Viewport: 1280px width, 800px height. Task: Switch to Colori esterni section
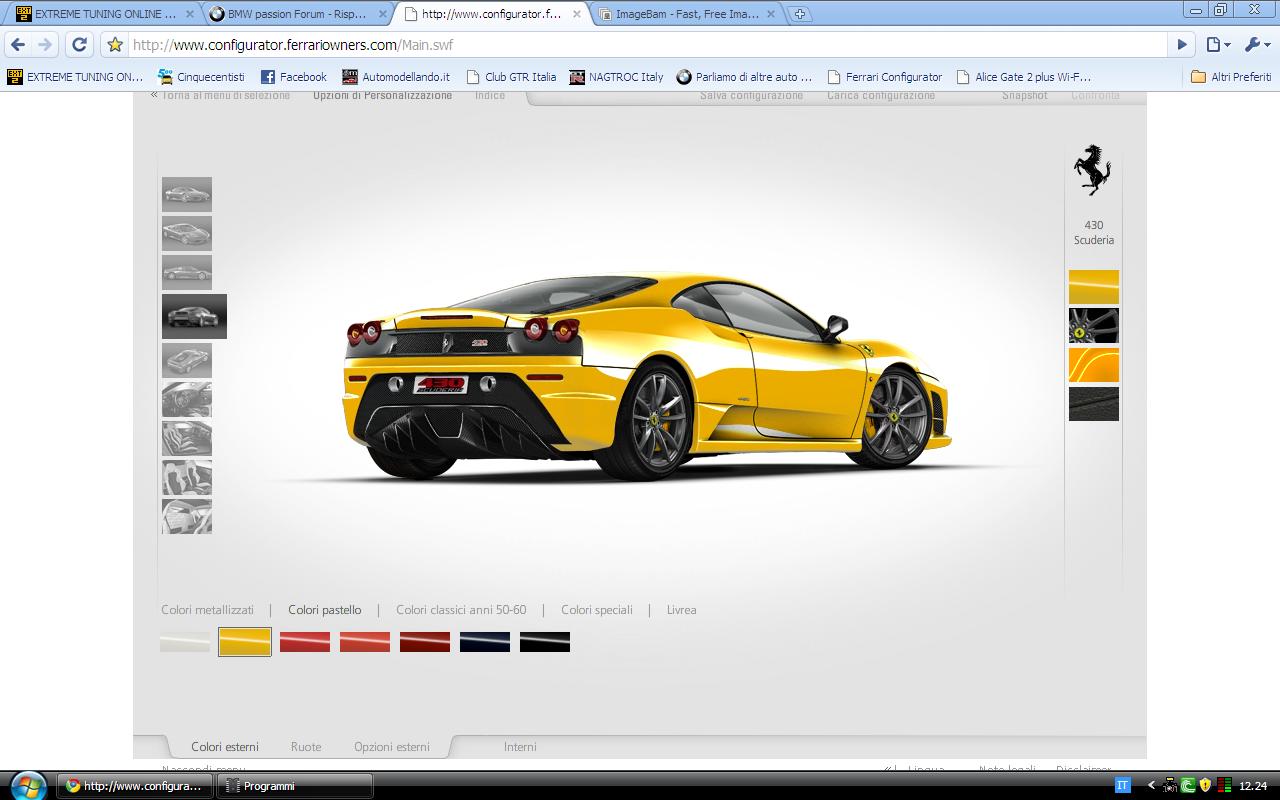(225, 747)
